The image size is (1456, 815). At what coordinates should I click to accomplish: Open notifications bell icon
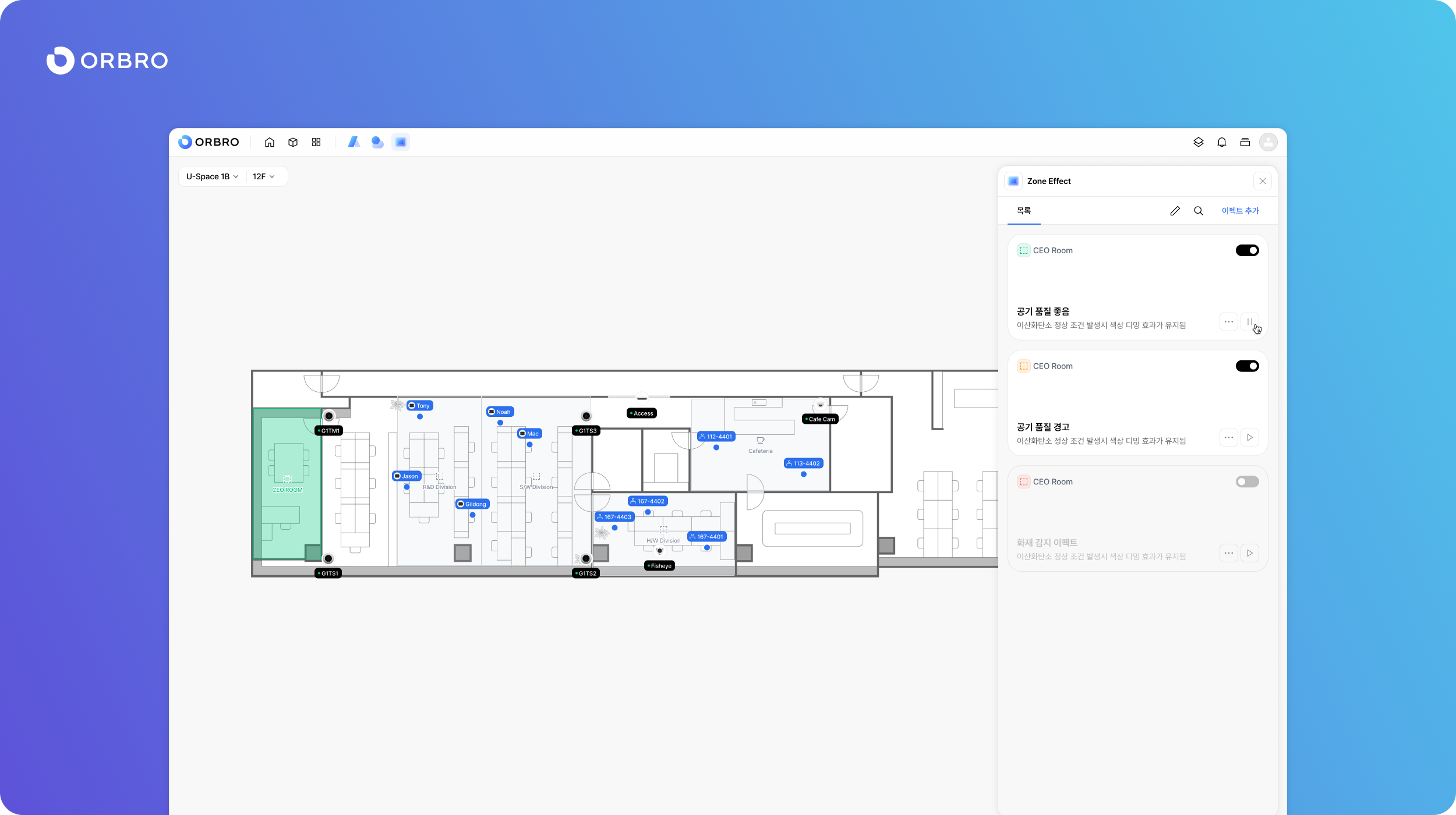tap(1222, 142)
